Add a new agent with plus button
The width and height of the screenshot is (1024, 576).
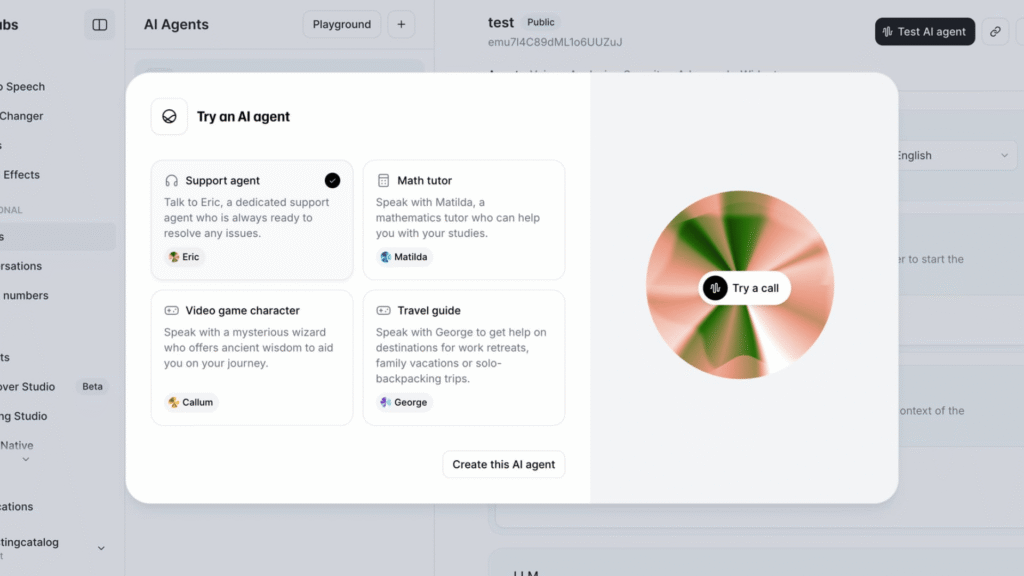tap(401, 24)
